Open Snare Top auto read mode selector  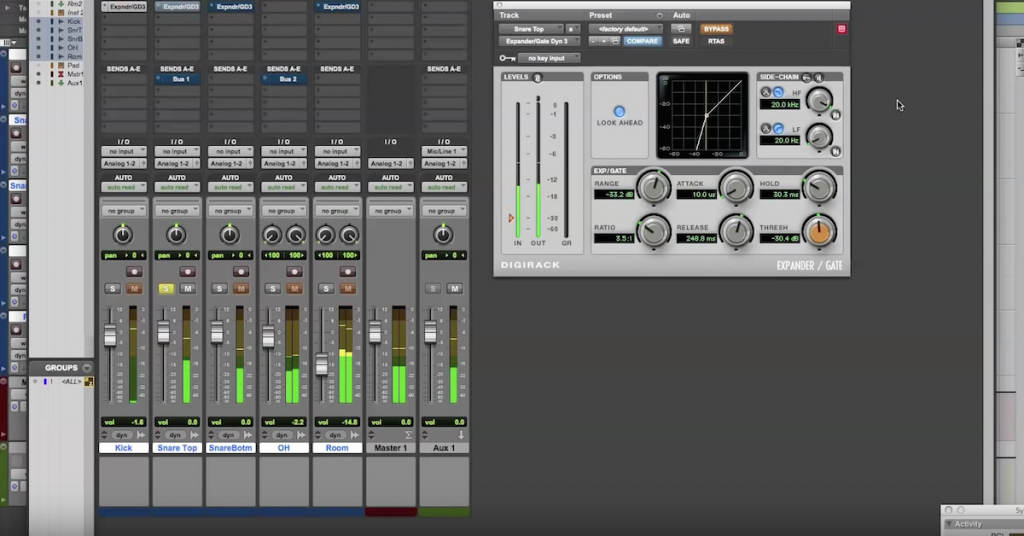point(177,187)
